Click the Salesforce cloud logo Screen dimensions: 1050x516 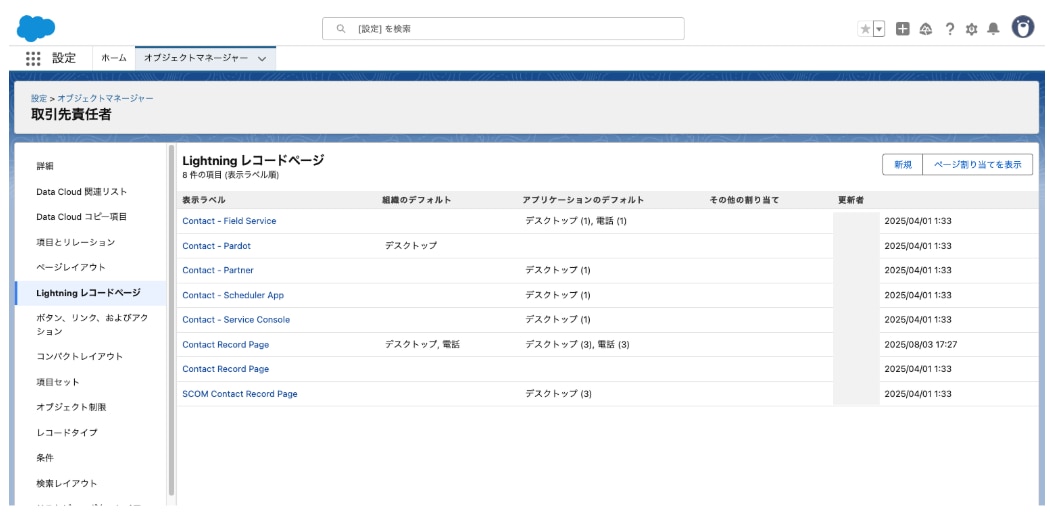point(37,28)
